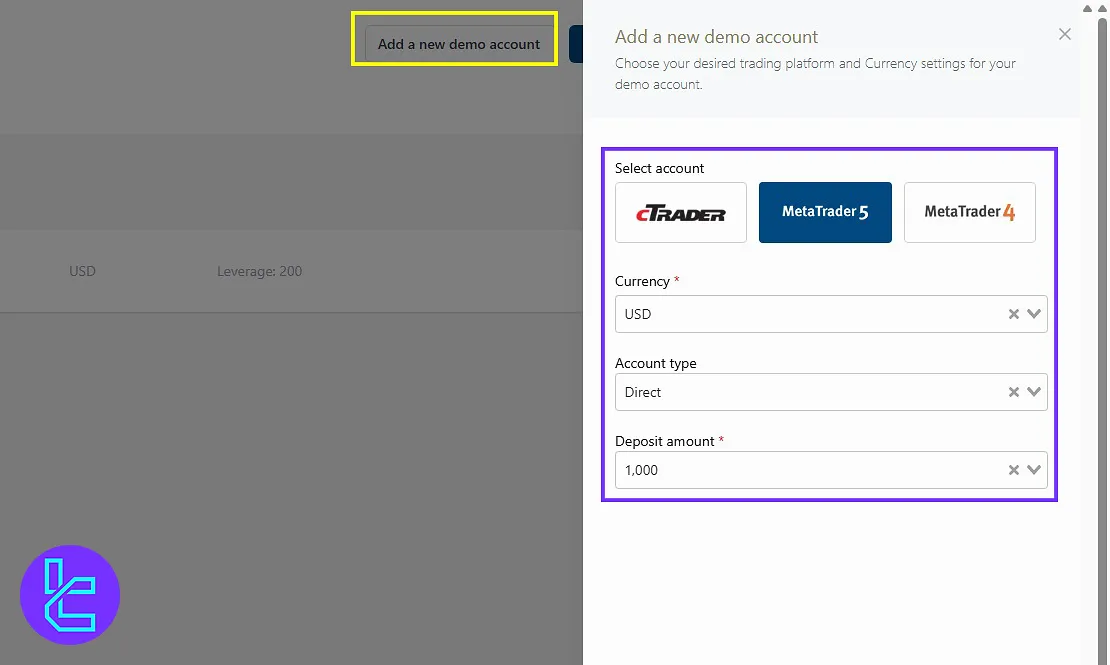Close the Add a new demo account panel
This screenshot has width=1110, height=665.
pyautogui.click(x=1065, y=34)
